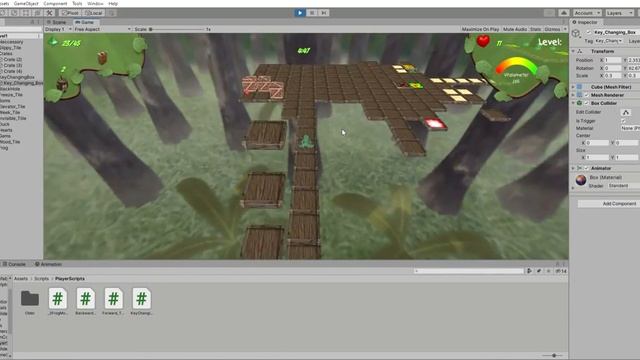Image resolution: width=640 pixels, height=360 pixels.
Task: Toggle the Is Trigger checkbox
Action: 623,121
